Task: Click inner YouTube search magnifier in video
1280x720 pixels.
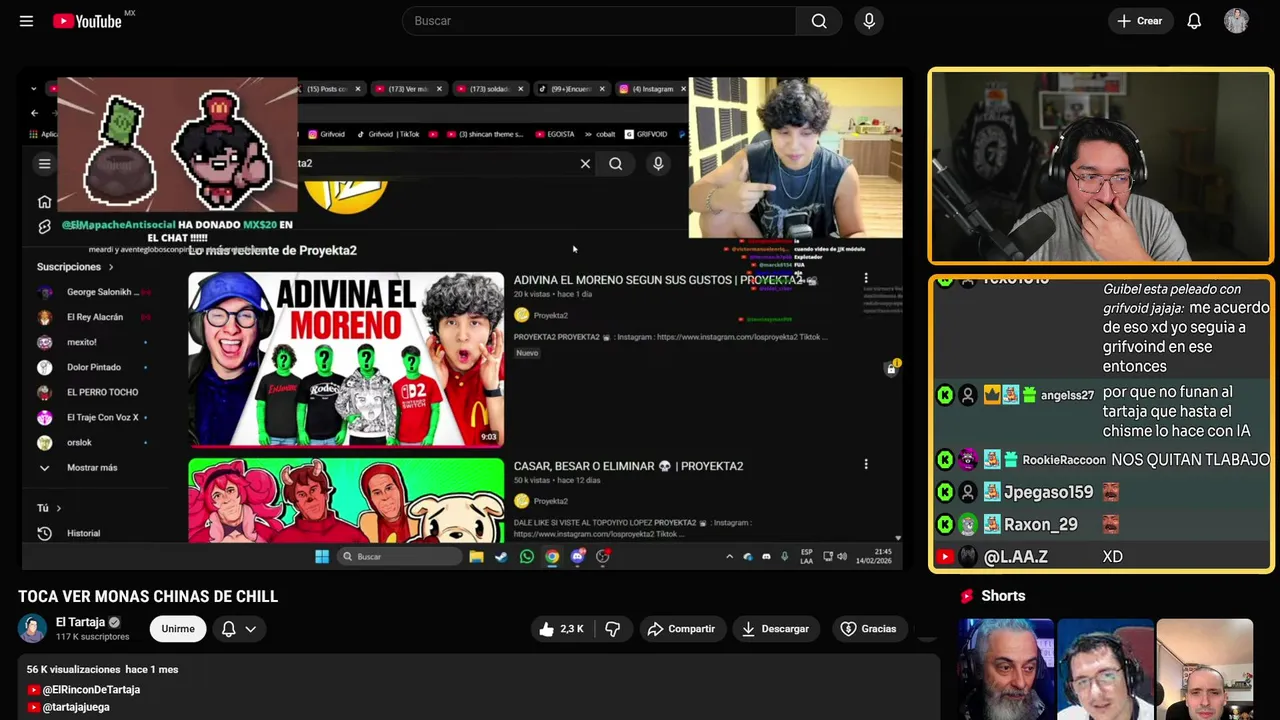Action: [616, 164]
